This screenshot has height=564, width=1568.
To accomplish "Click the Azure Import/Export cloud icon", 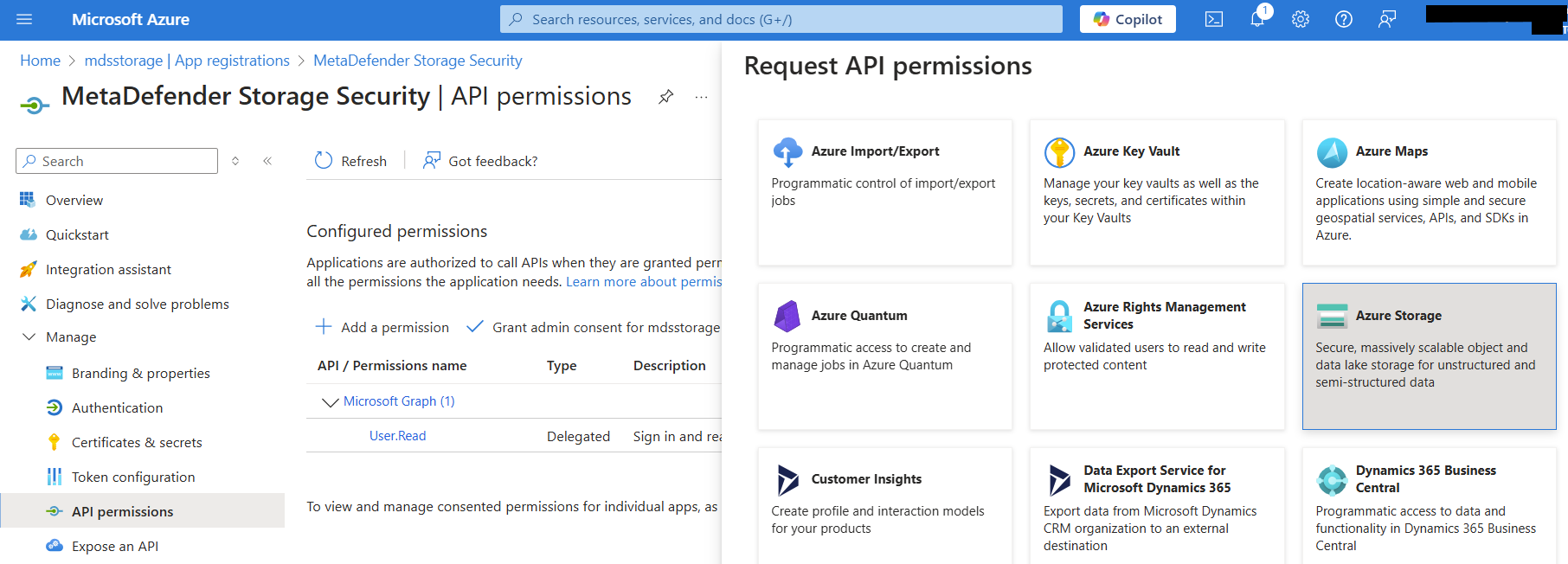I will [x=787, y=151].
